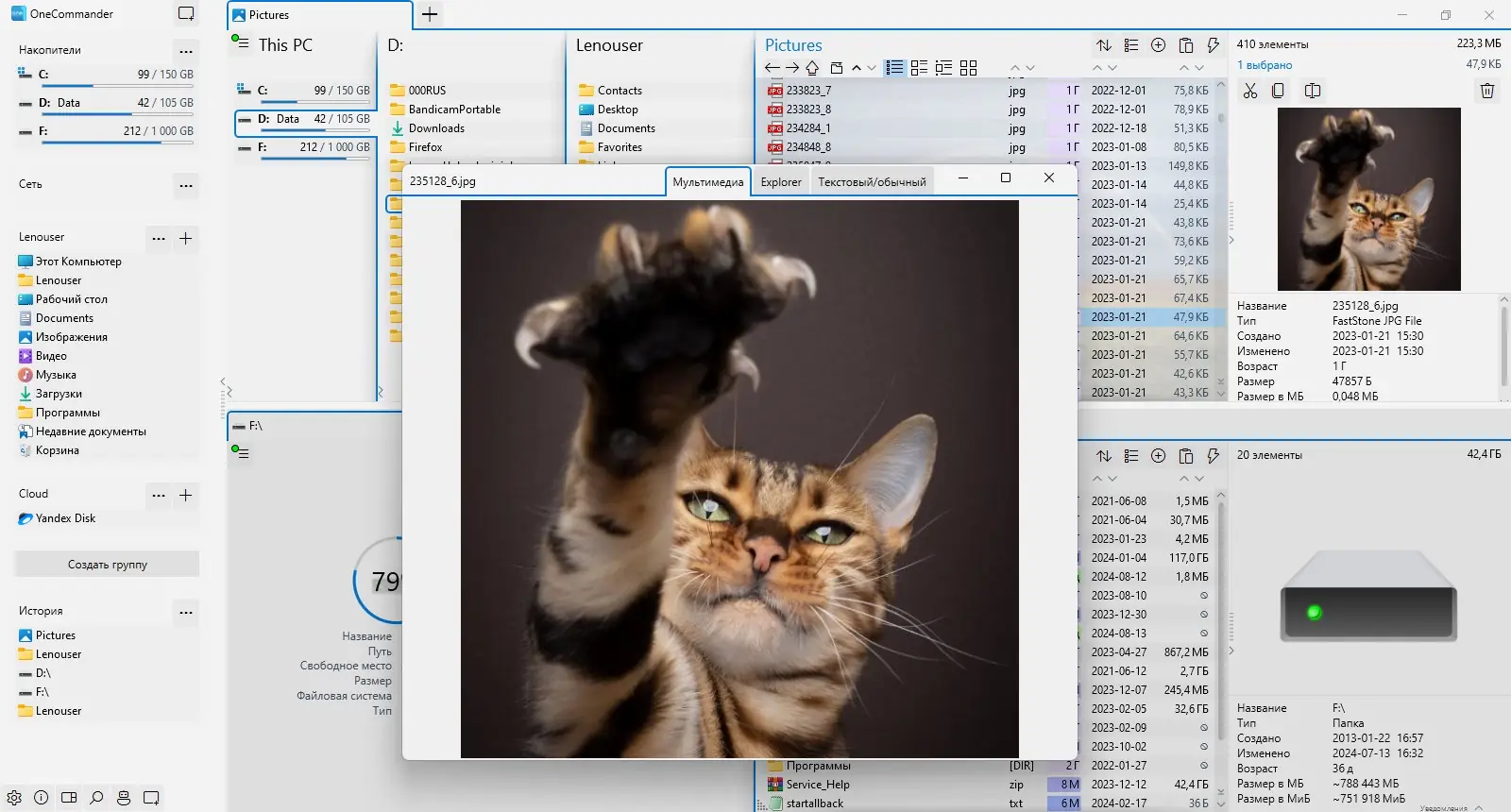1511x812 pixels.
Task: Switch Pictures pane to details list view
Action: pyautogui.click(x=894, y=68)
